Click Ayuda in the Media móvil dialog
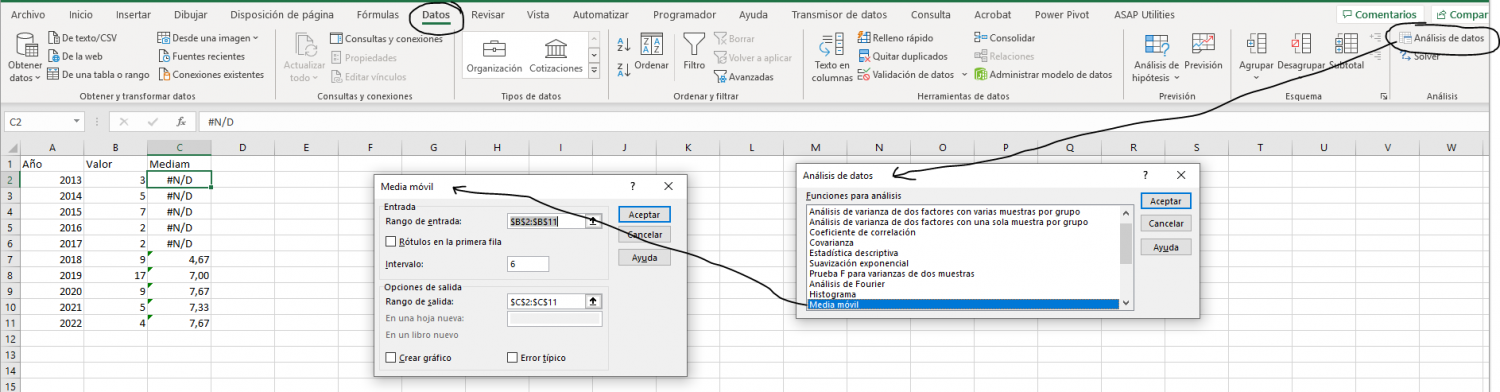This screenshot has height=392, width=1500. [644, 258]
